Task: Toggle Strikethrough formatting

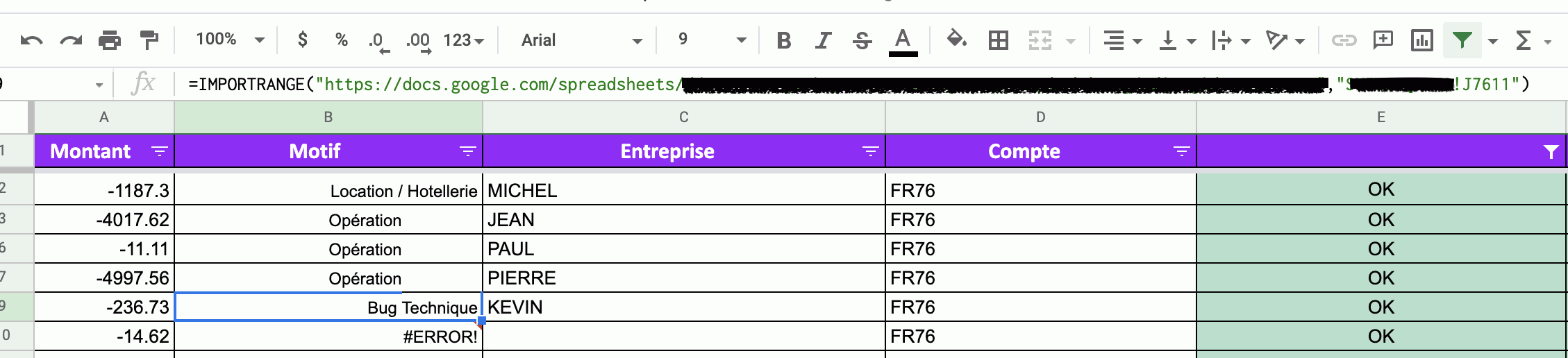Action: point(862,40)
